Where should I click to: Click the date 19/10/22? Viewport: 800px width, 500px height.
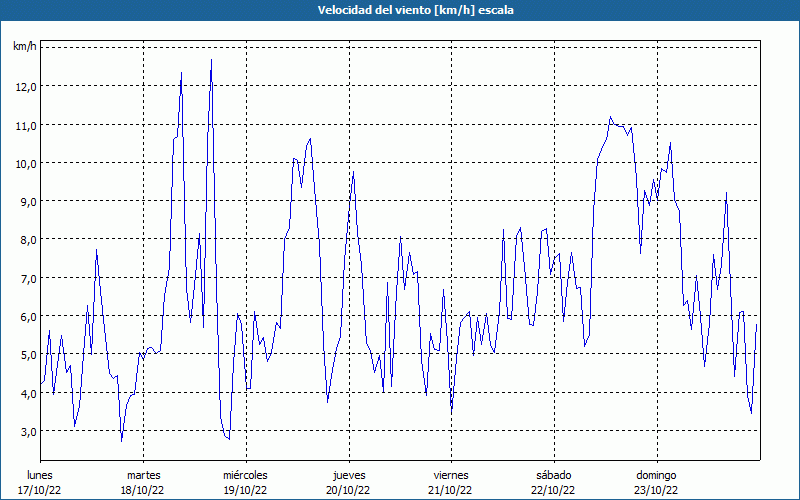tap(245, 490)
